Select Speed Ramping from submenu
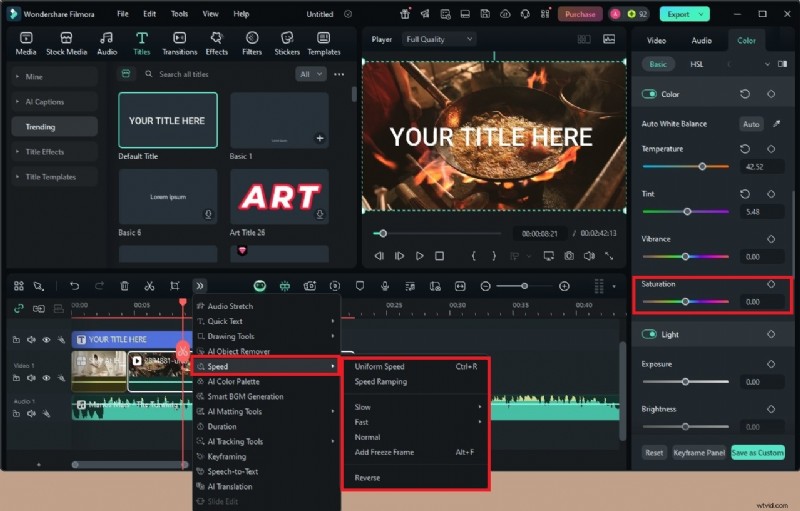 (x=381, y=382)
